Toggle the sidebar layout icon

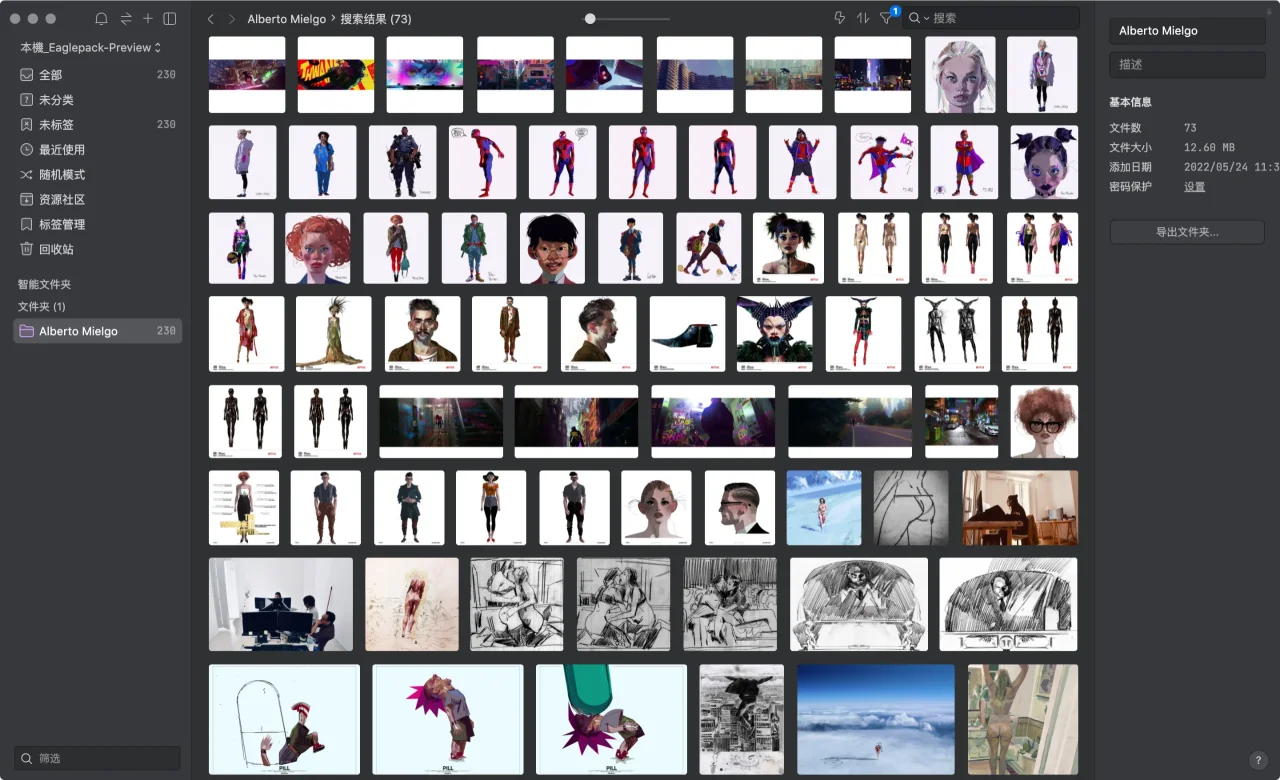[x=170, y=19]
